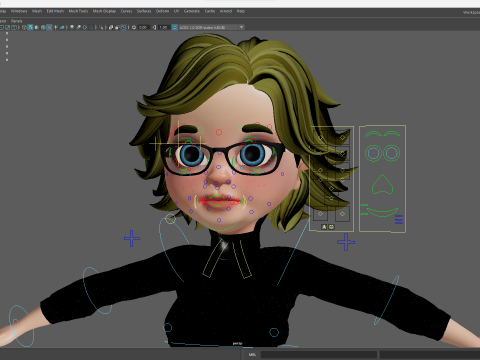Toggle X-Ray Active Components icon
This screenshot has width=480, height=360.
click(x=117, y=27)
